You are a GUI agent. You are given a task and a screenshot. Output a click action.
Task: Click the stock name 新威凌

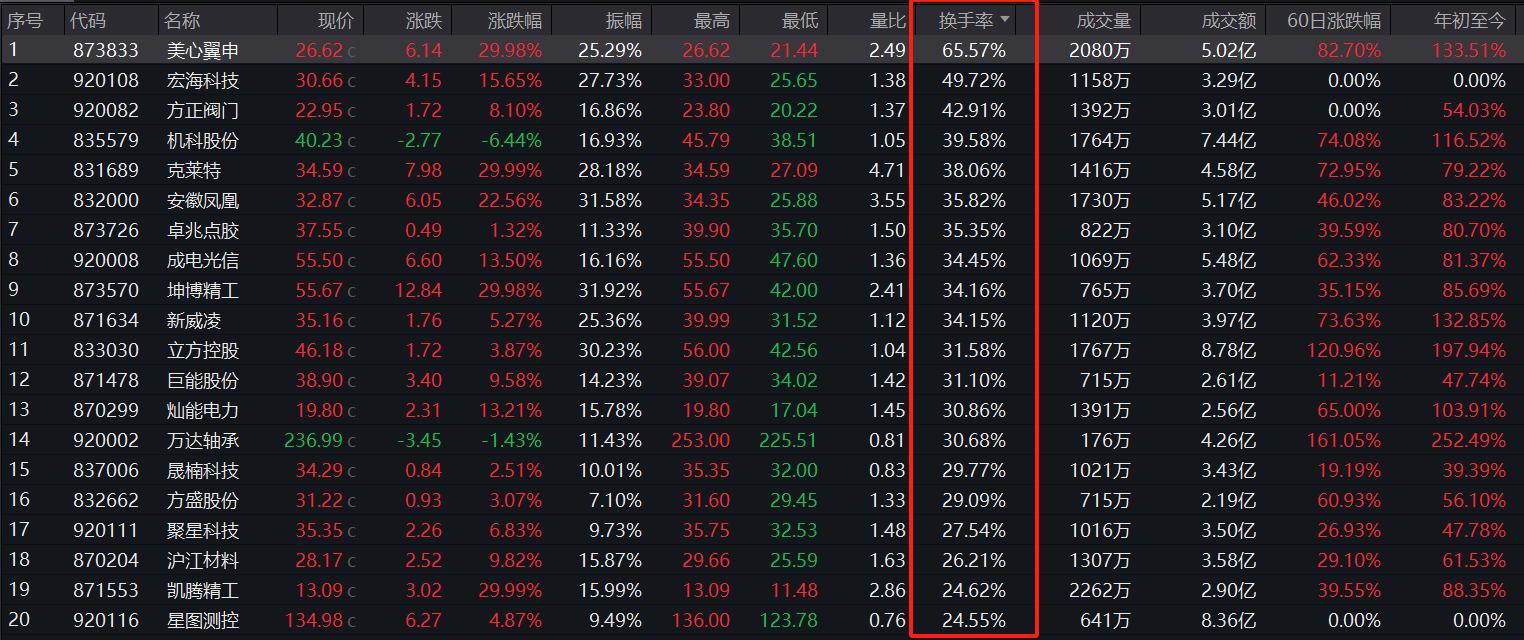[194, 320]
